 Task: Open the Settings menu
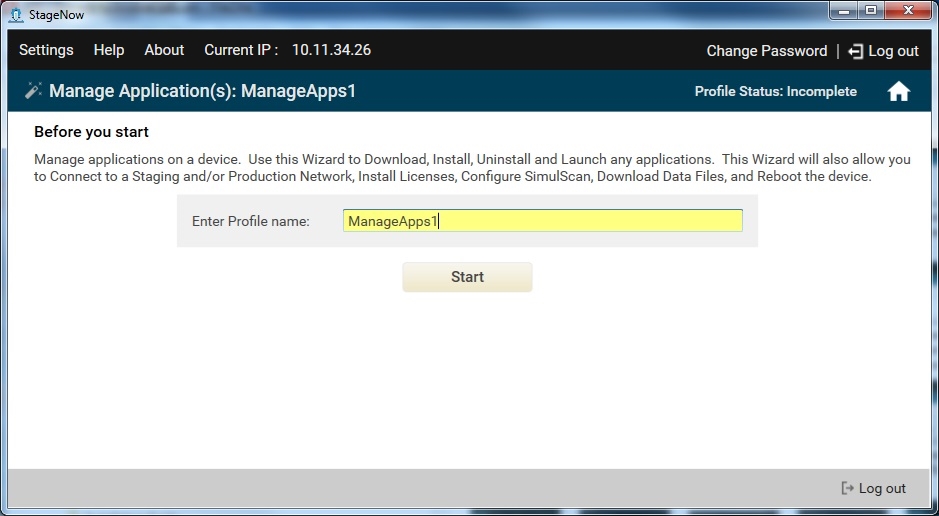point(46,50)
